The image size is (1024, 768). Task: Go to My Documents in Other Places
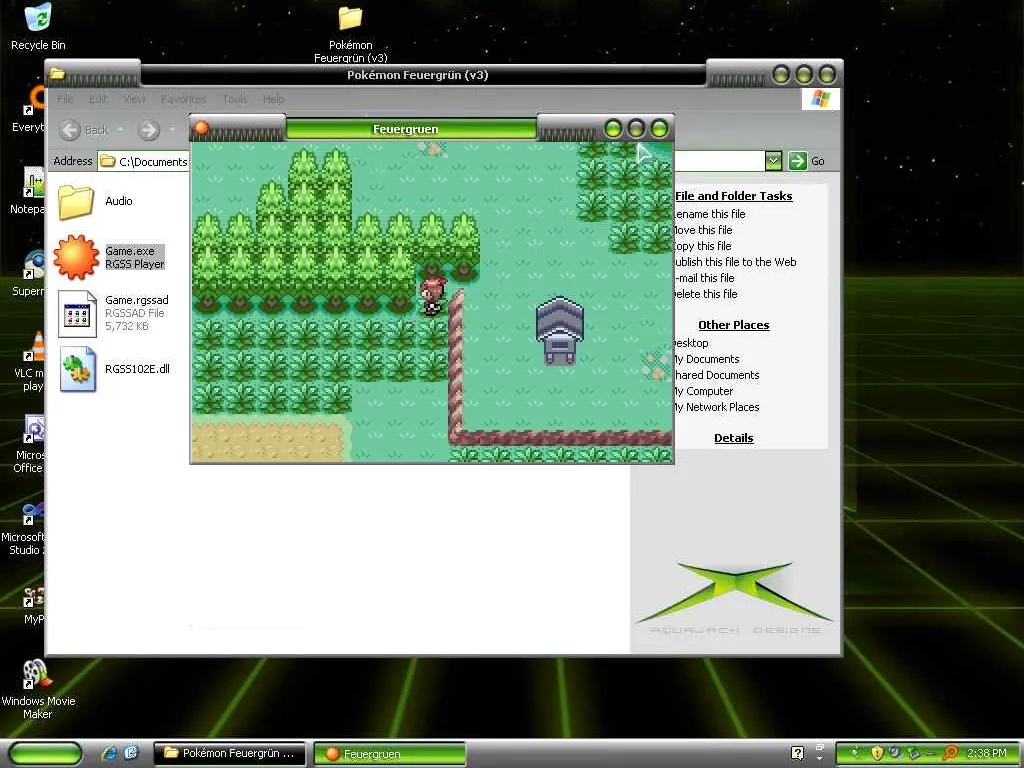tap(707, 359)
